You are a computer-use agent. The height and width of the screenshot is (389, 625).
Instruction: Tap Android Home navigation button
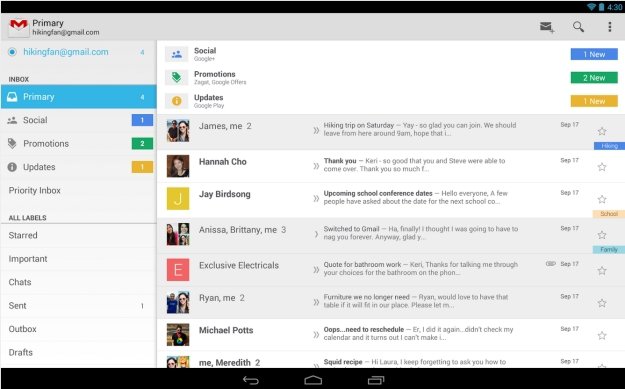point(313,379)
